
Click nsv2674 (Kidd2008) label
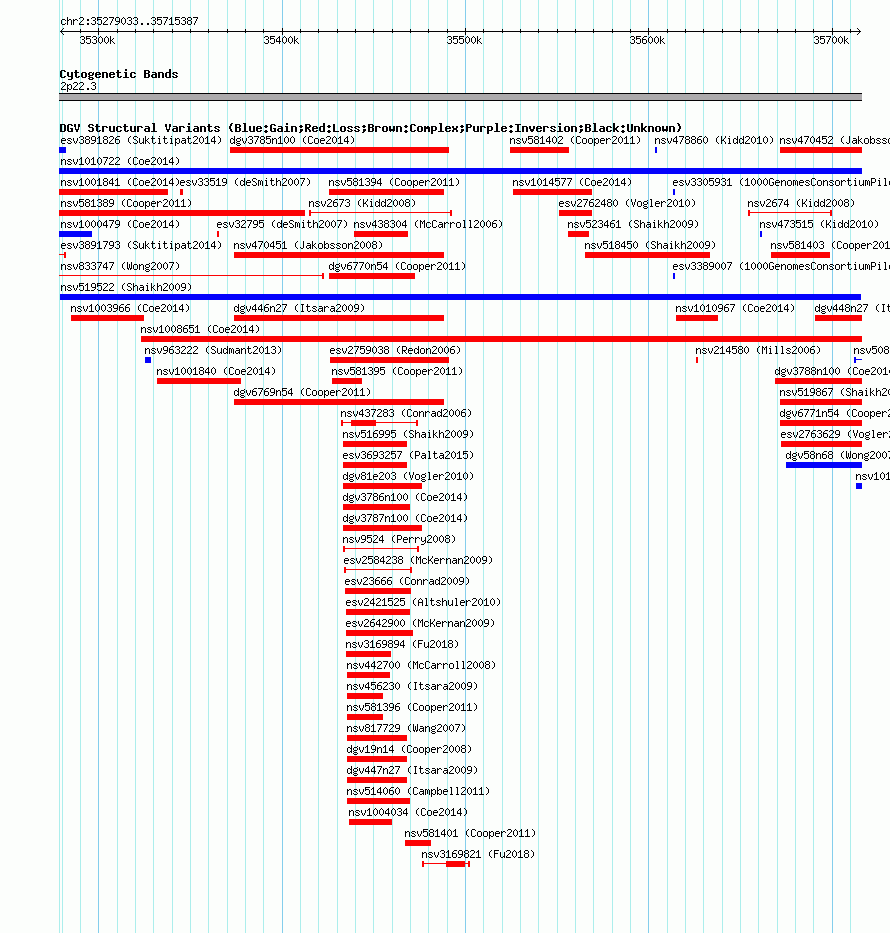[x=801, y=203]
